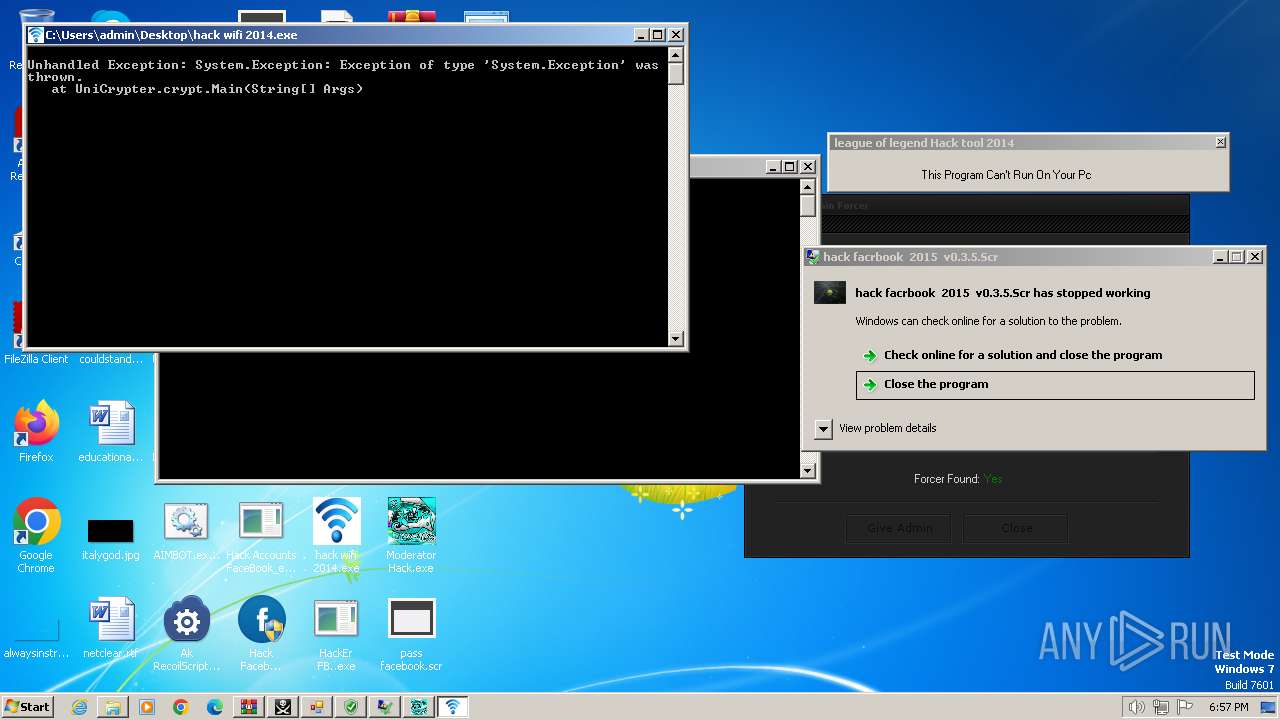Click Close the program option

pyautogui.click(x=1055, y=385)
